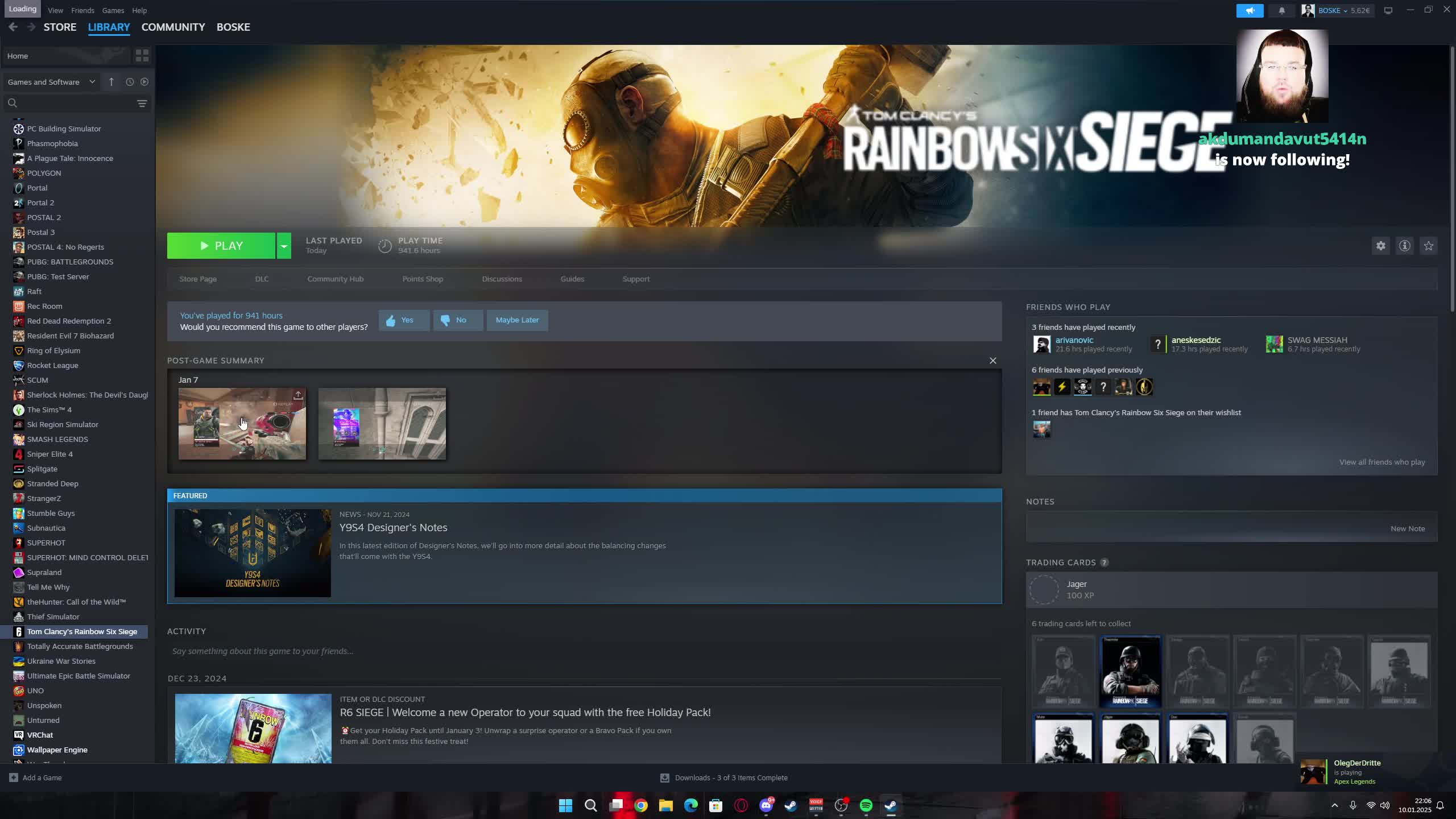This screenshot has width=1456, height=819.
Task: Open the Points Shop link
Action: pos(423,279)
